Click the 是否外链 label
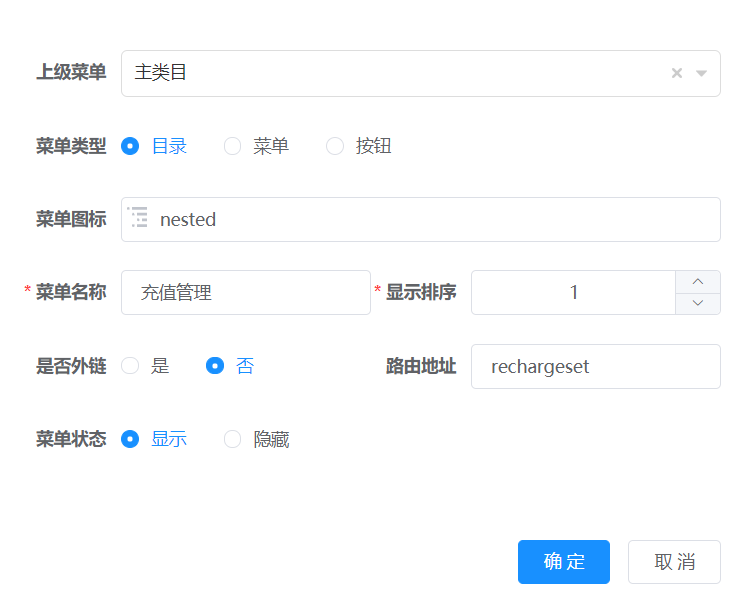Viewport: 743px width, 605px height. [x=71, y=366]
